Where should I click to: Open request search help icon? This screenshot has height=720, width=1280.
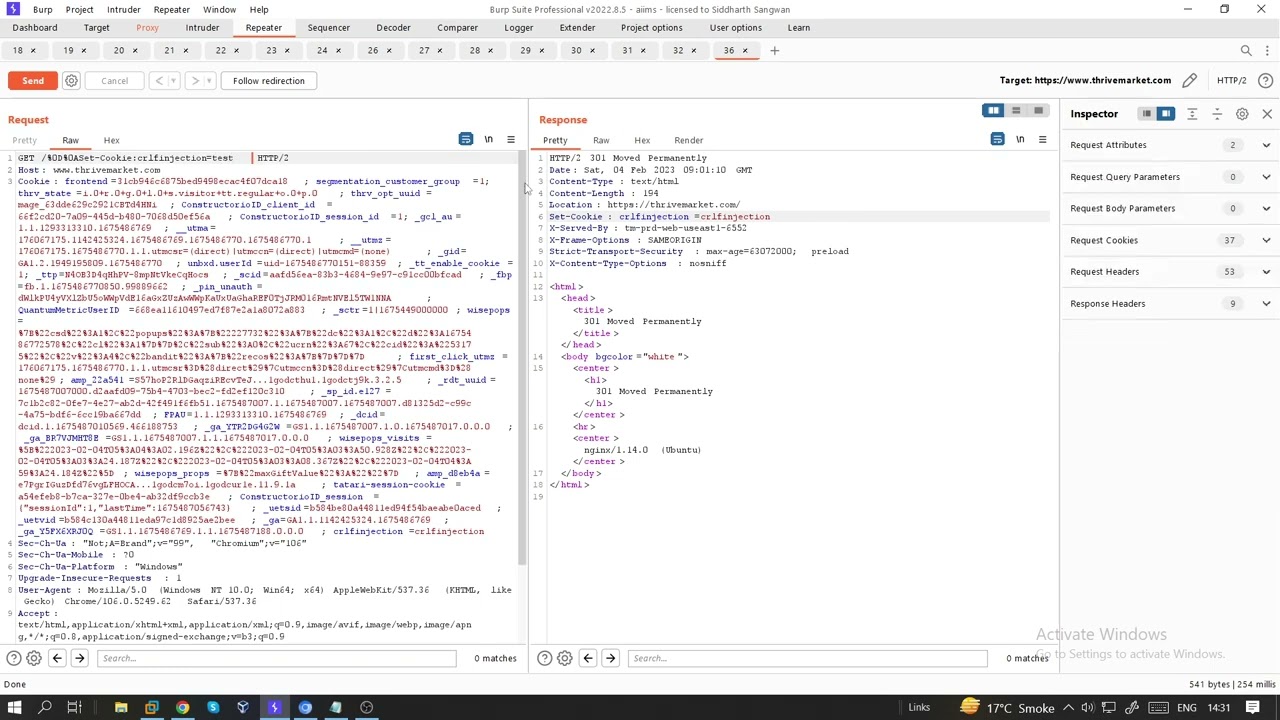point(14,658)
